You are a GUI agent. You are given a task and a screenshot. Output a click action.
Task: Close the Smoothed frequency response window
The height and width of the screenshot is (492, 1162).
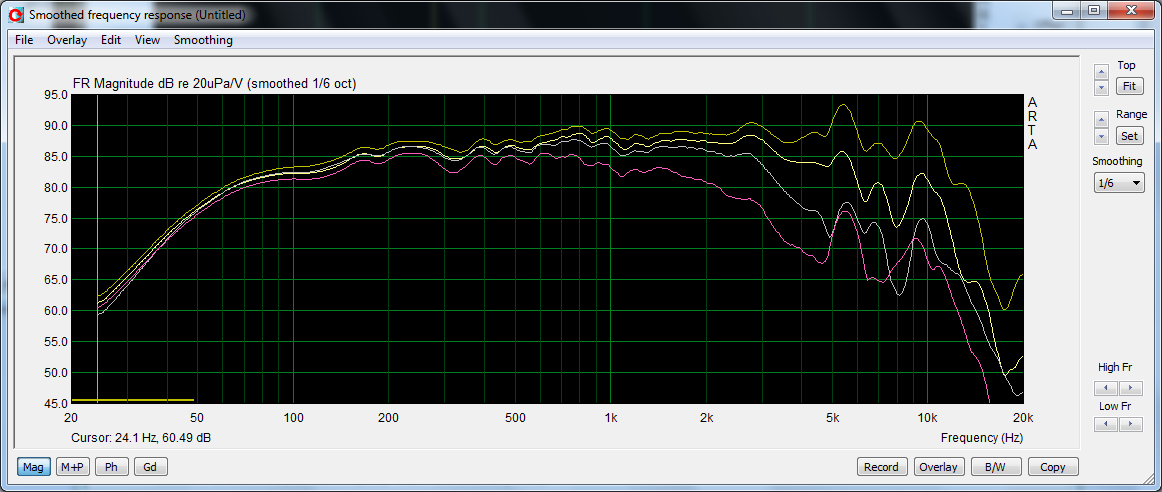coord(1129,10)
